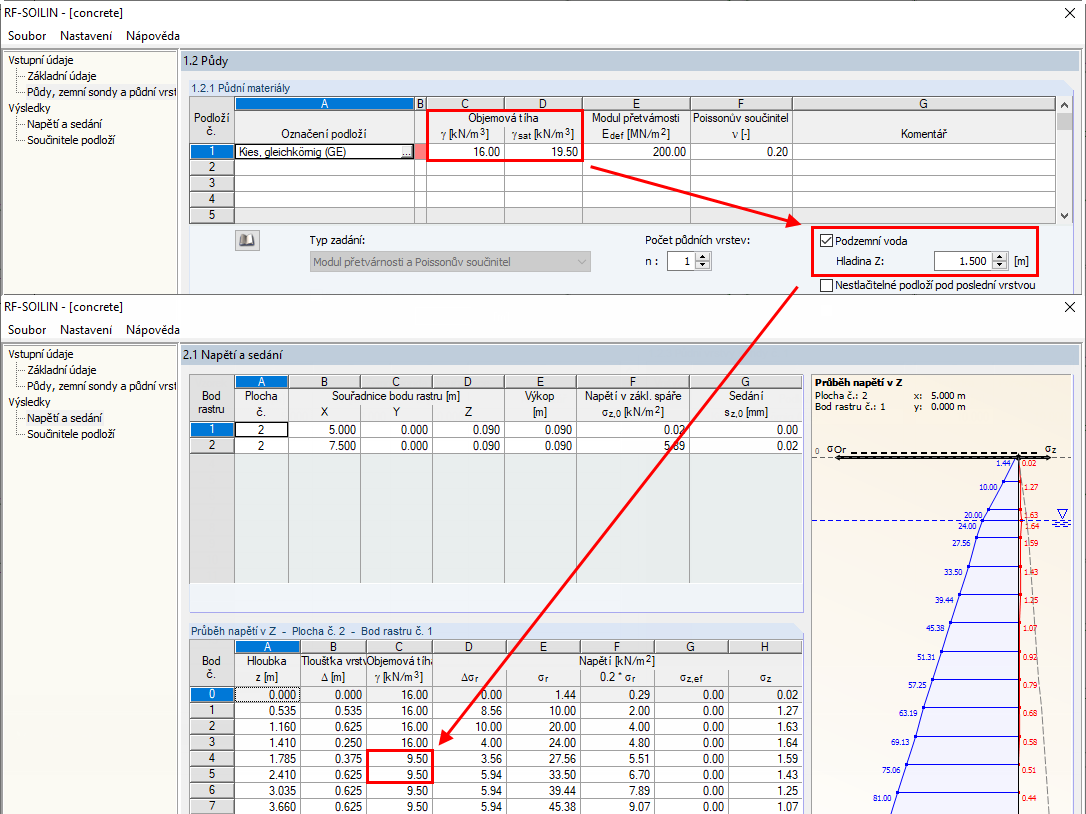The width and height of the screenshot is (1086, 814).
Task: Lower Hladina Z value using down spinner arrow
Action: pos(999,266)
